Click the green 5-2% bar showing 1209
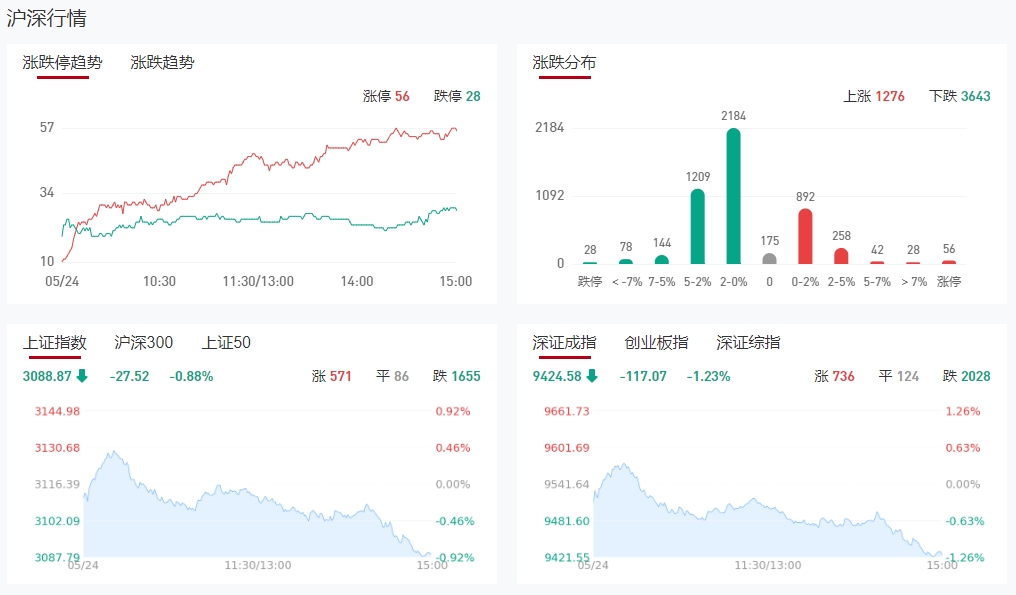The height and width of the screenshot is (595, 1016). (697, 227)
